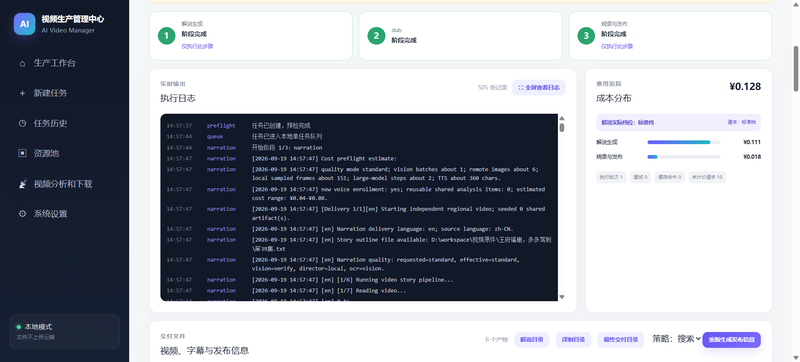Click the 解说生成 cost progress bar
800x362 pixels.
[684, 142]
